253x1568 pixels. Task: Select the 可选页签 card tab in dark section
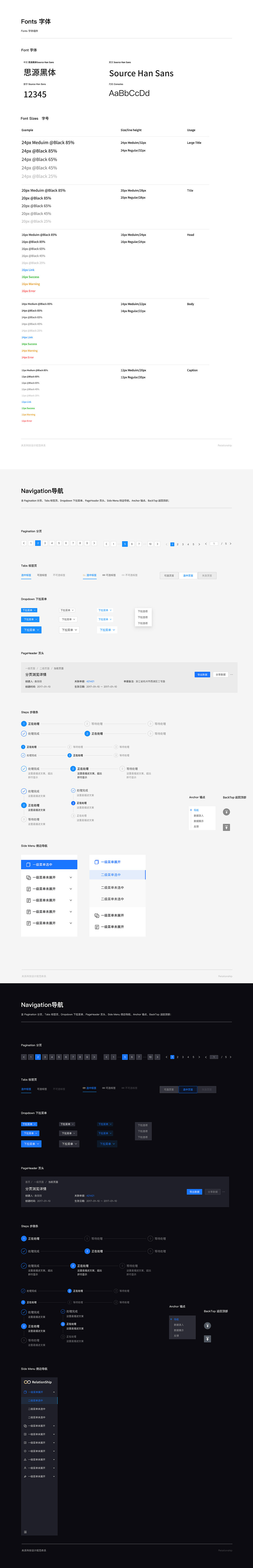169,1090
